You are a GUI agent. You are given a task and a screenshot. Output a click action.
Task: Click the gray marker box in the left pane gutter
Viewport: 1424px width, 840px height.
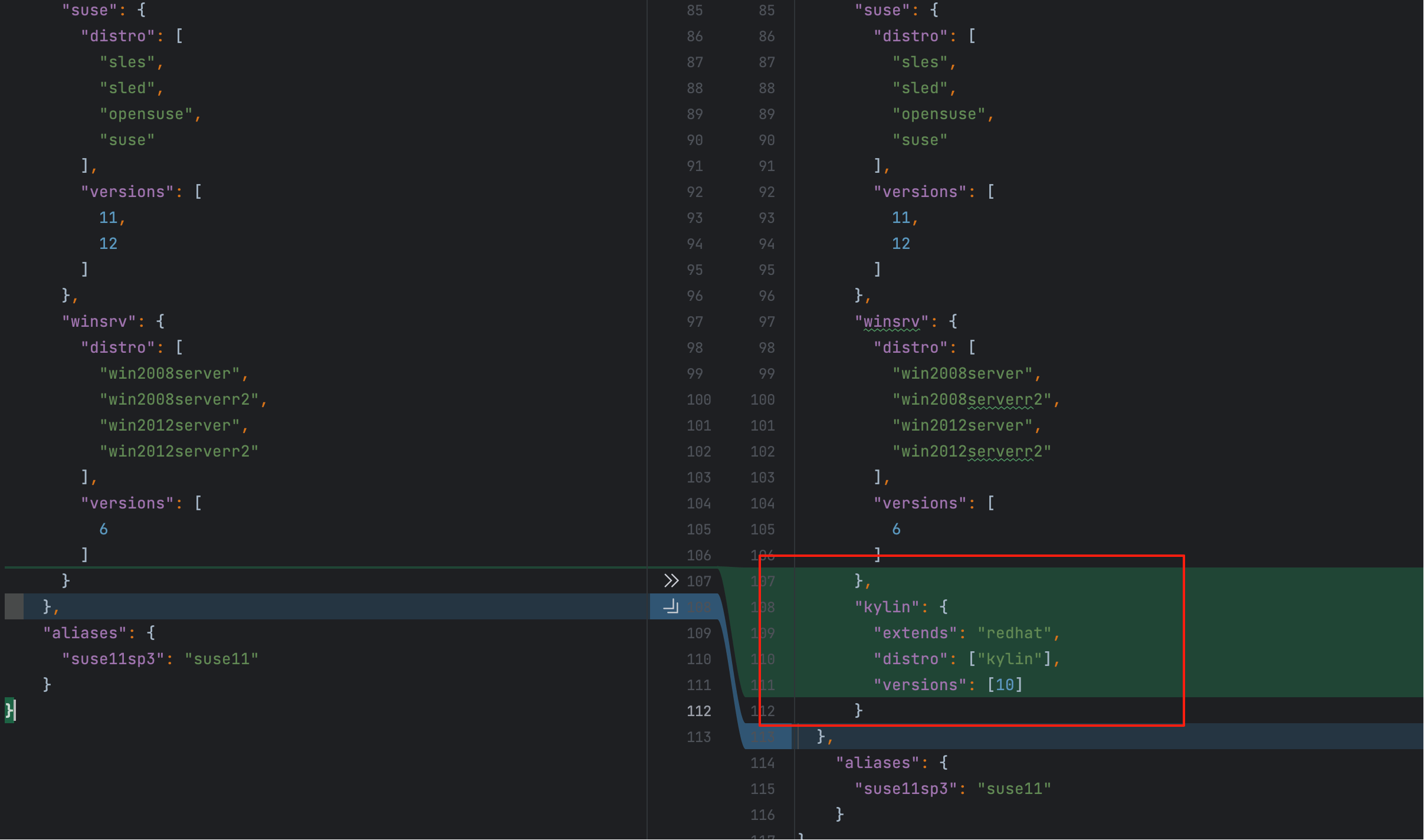tap(14, 606)
